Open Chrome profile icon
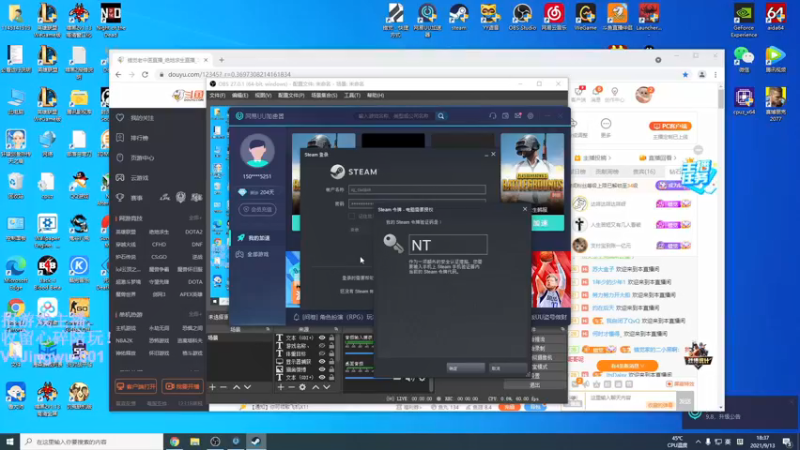 [x=702, y=74]
